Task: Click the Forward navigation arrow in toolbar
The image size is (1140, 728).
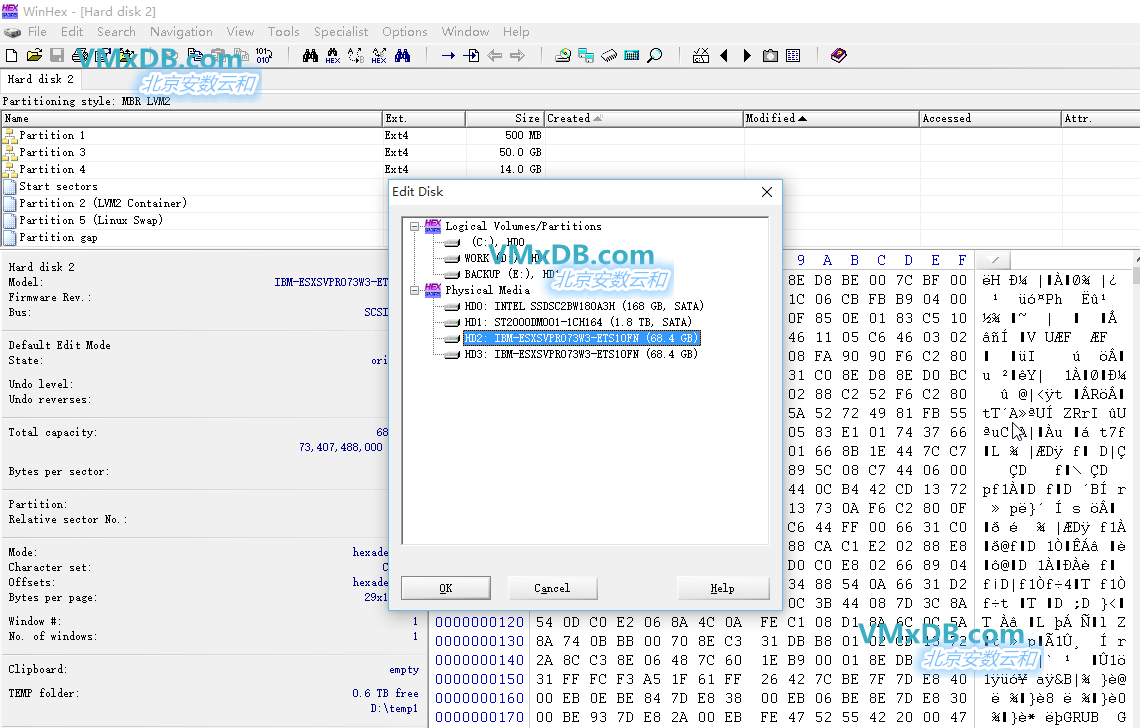Action: (518, 55)
